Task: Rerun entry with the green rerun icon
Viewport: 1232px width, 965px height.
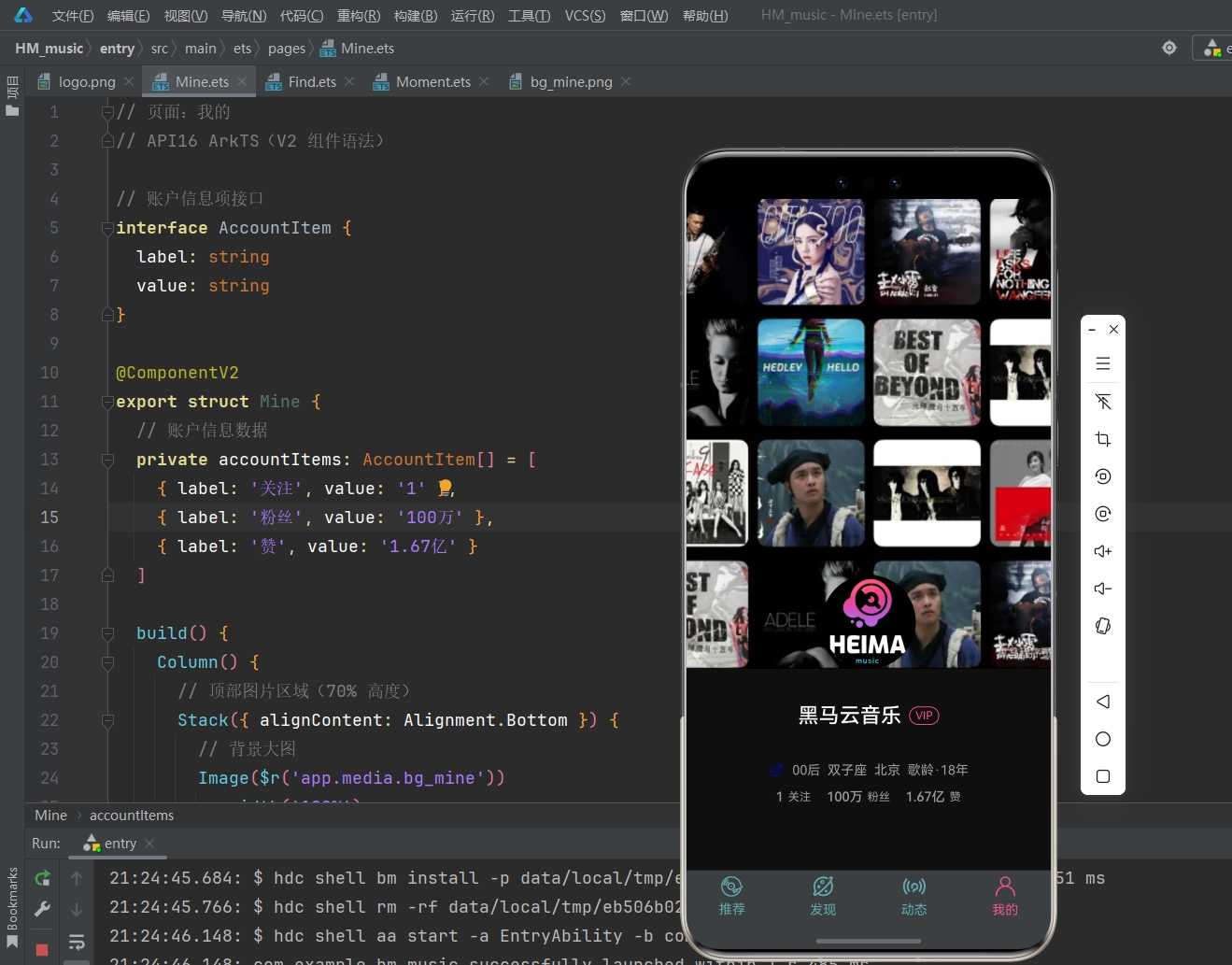Action: (43, 878)
